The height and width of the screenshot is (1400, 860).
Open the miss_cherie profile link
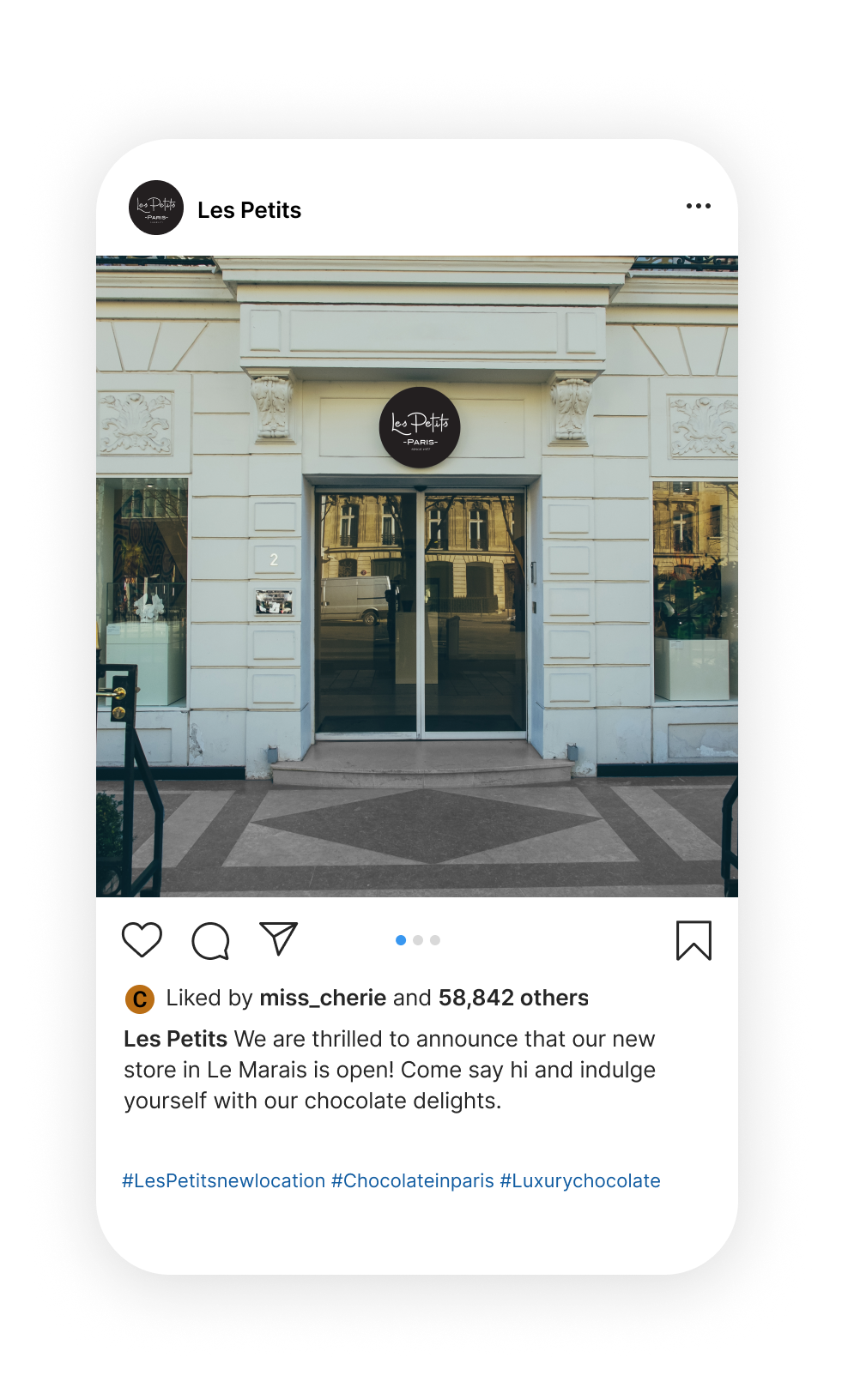(x=323, y=998)
